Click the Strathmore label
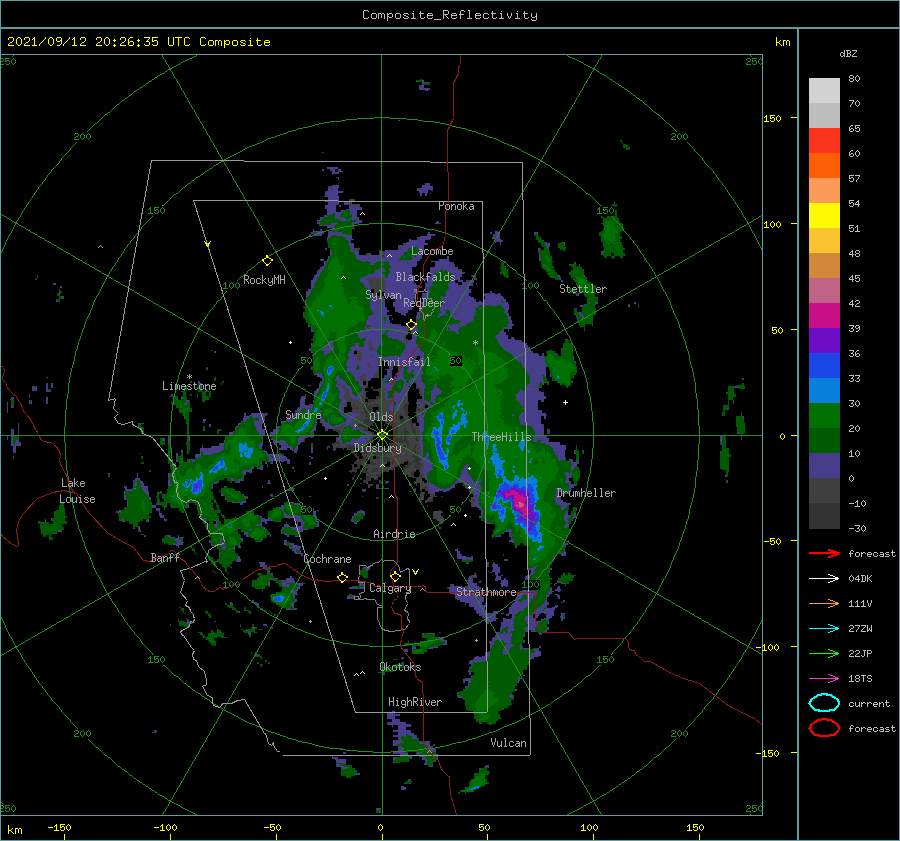The width and height of the screenshot is (900, 841). 486,592
